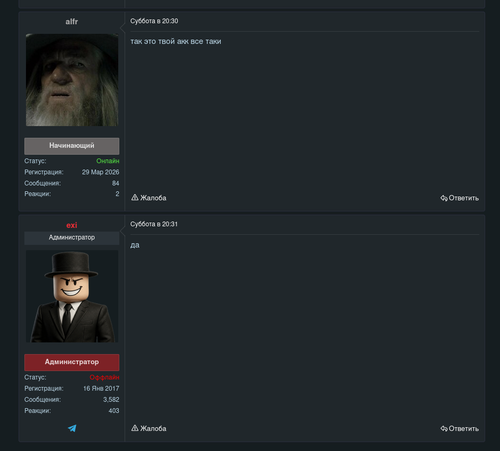Screen dimensions: 500x451
Task: Click reply arrow icon on exi's post
Action: click(x=444, y=429)
